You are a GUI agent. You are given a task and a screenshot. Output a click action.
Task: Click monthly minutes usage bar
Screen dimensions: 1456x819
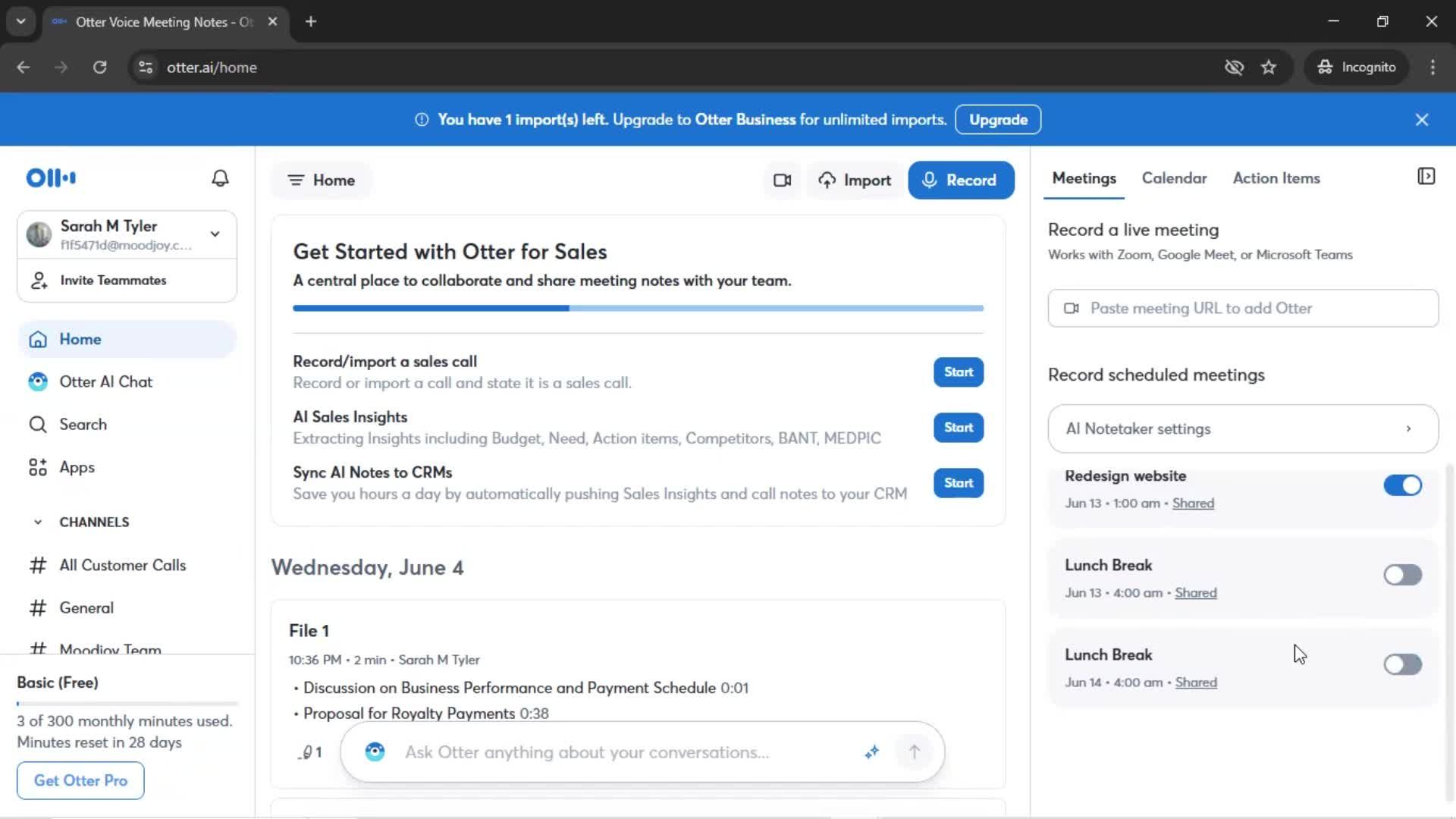(127, 704)
